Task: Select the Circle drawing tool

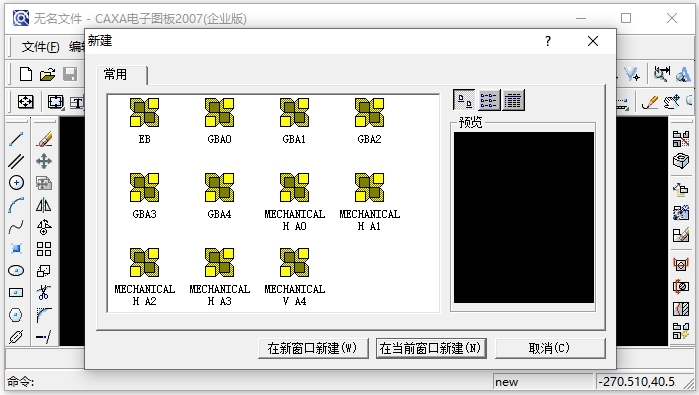Action: pyautogui.click(x=16, y=183)
